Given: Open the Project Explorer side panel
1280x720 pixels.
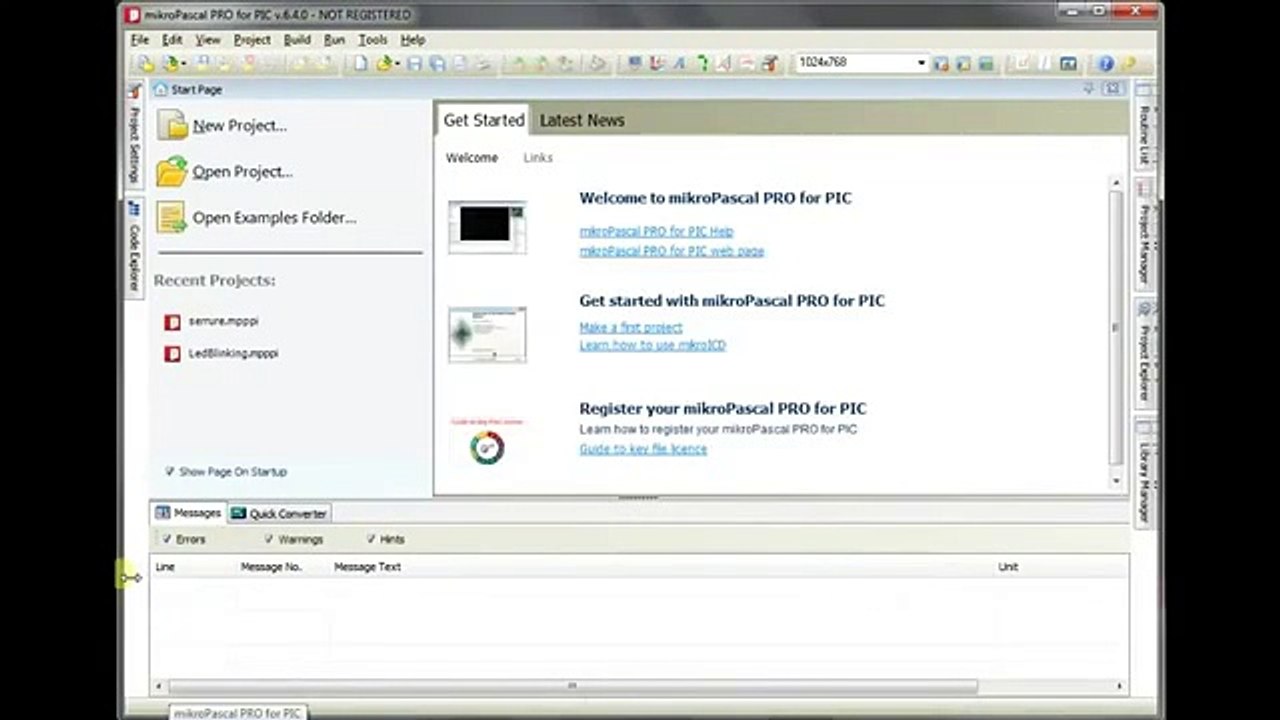Looking at the screenshot, I should [1145, 352].
